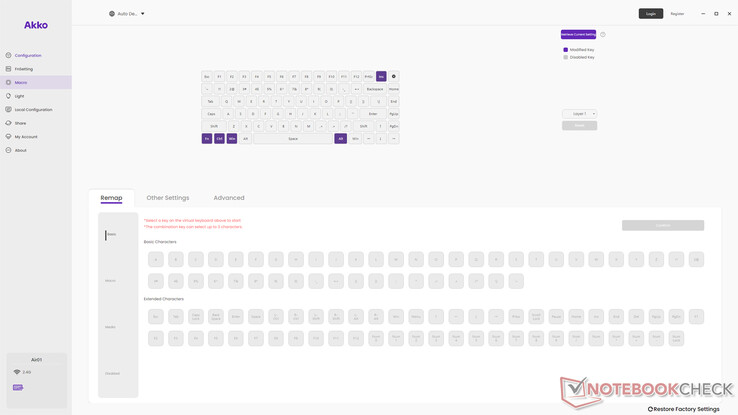Select the Space key on virtual keyboard
Screen dimensions: 738x415
pyautogui.click(x=293, y=138)
